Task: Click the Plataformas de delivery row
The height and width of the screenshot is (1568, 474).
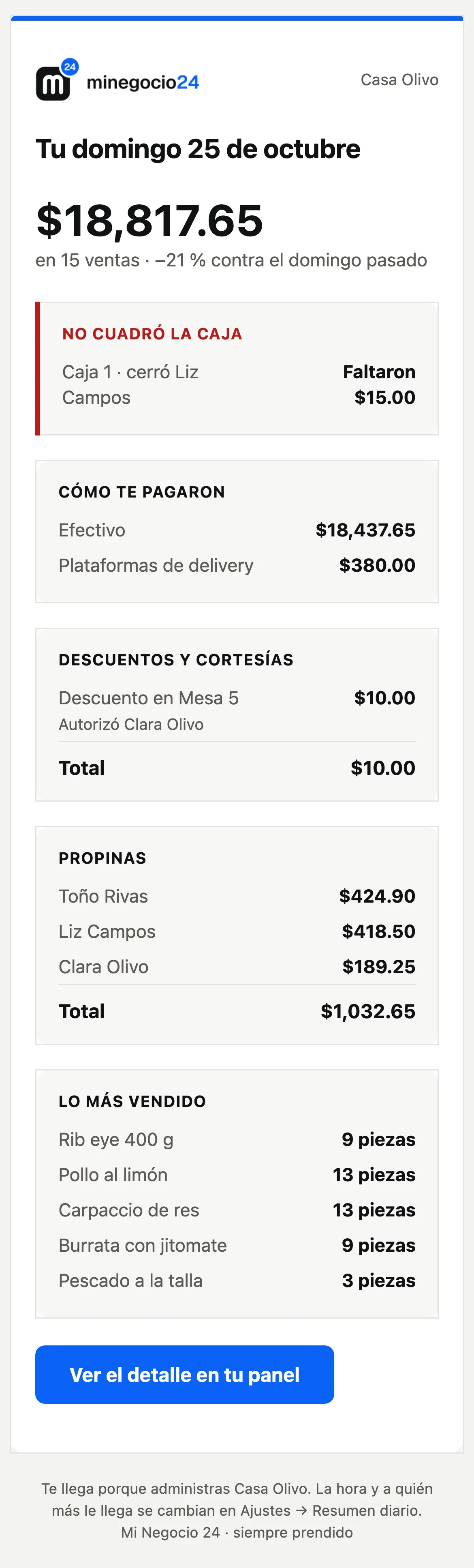Action: coord(237,566)
